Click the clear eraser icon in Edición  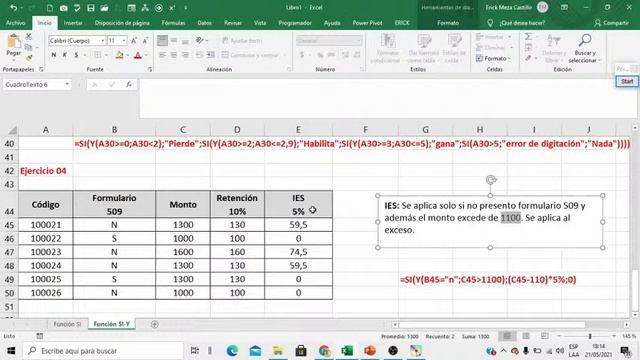click(528, 58)
